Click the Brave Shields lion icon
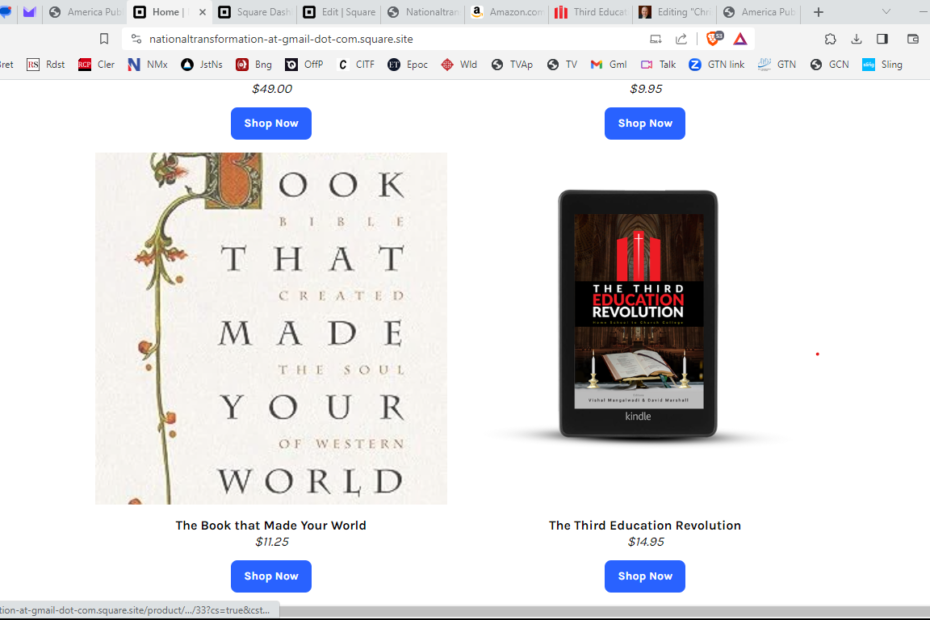This screenshot has width=930, height=620. (x=714, y=39)
